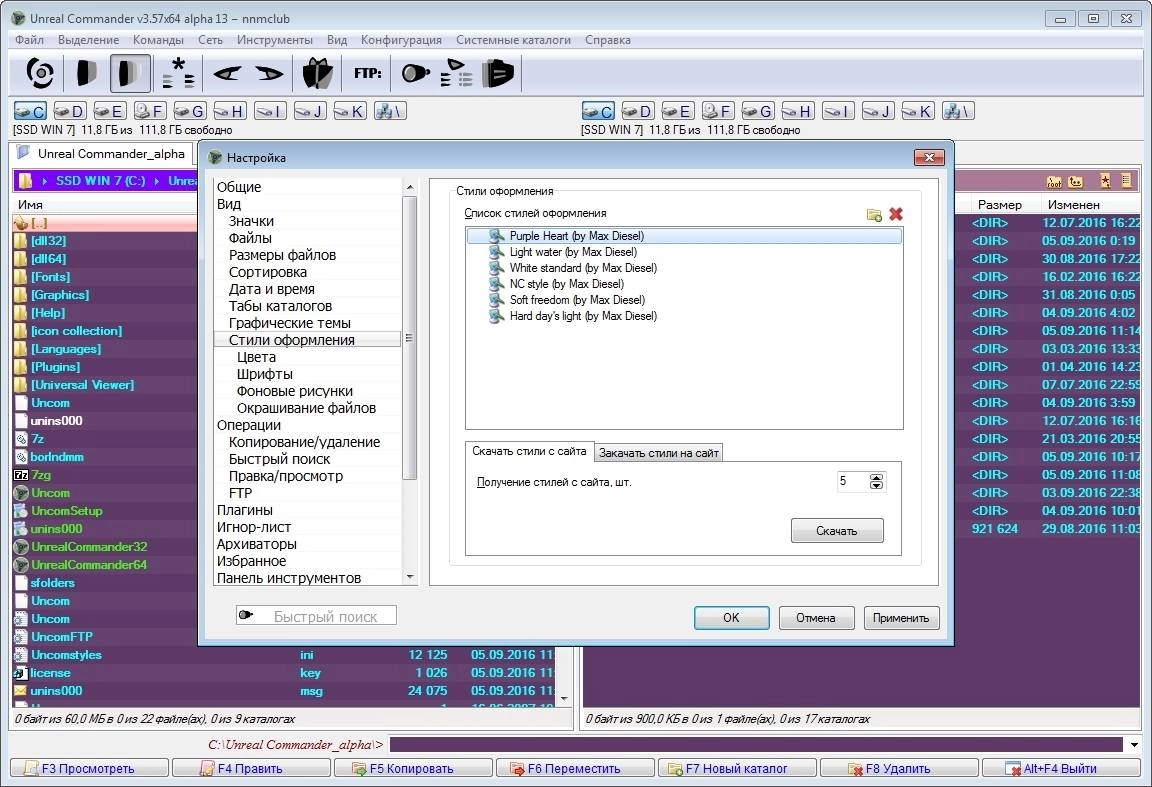Click the asterisk select group toolbar icon
The height and width of the screenshot is (787, 1152).
point(178,73)
